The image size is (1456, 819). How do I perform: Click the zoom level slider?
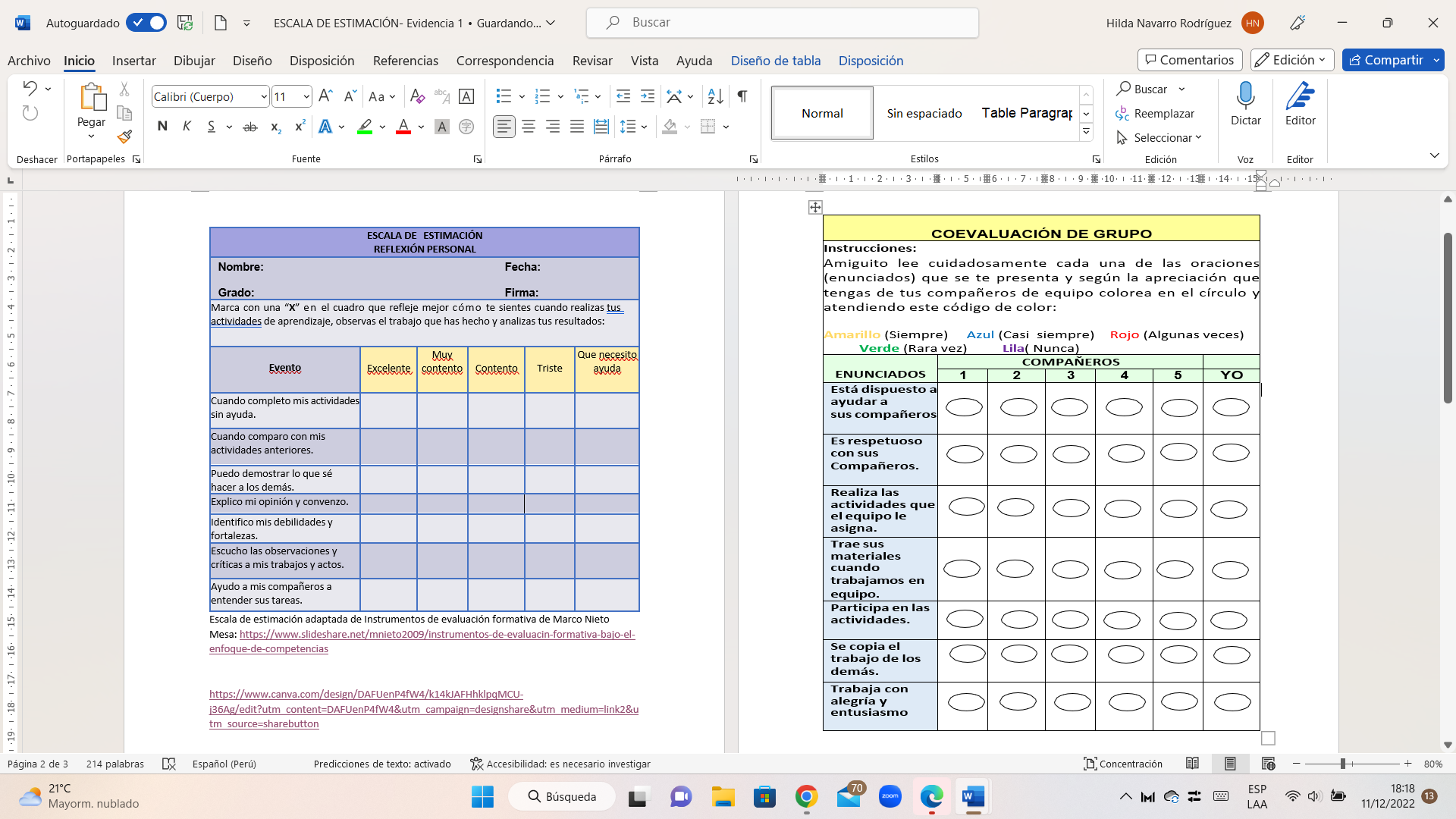click(1342, 764)
